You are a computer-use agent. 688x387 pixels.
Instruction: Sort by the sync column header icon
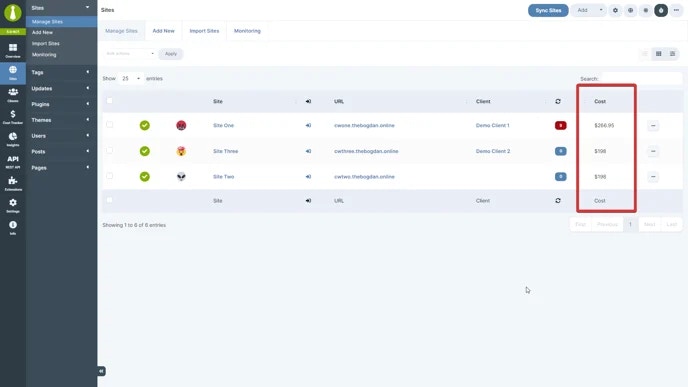coord(558,101)
